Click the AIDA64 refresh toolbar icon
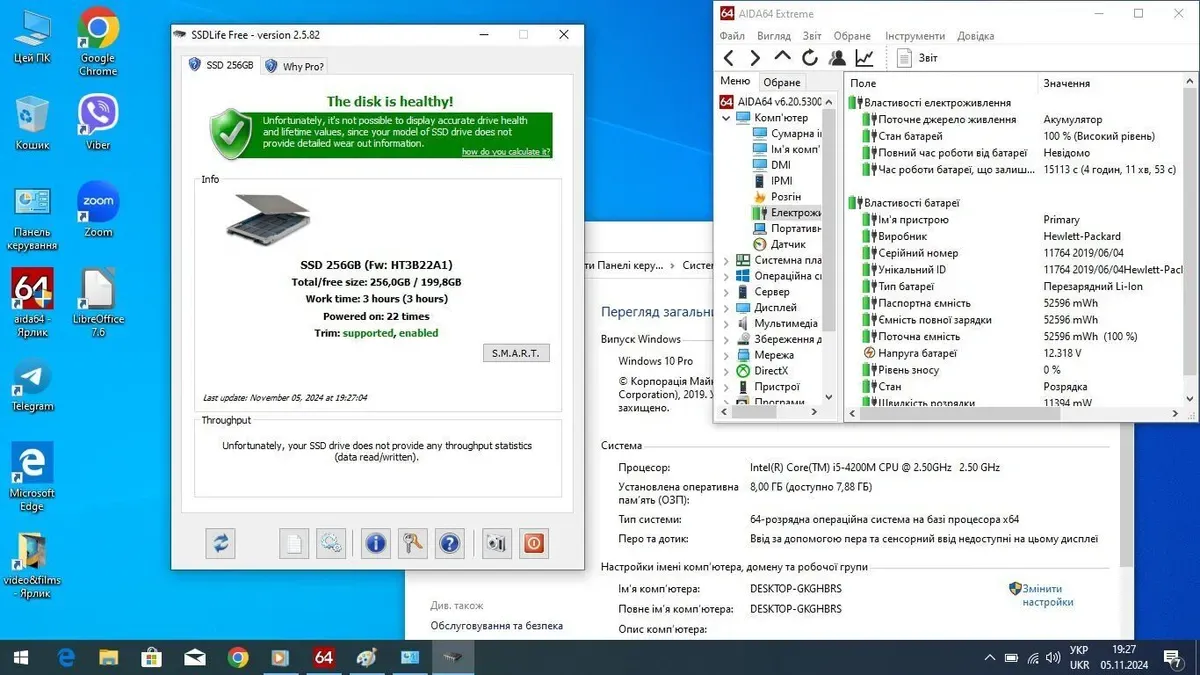This screenshot has height=675, width=1200. pos(810,58)
